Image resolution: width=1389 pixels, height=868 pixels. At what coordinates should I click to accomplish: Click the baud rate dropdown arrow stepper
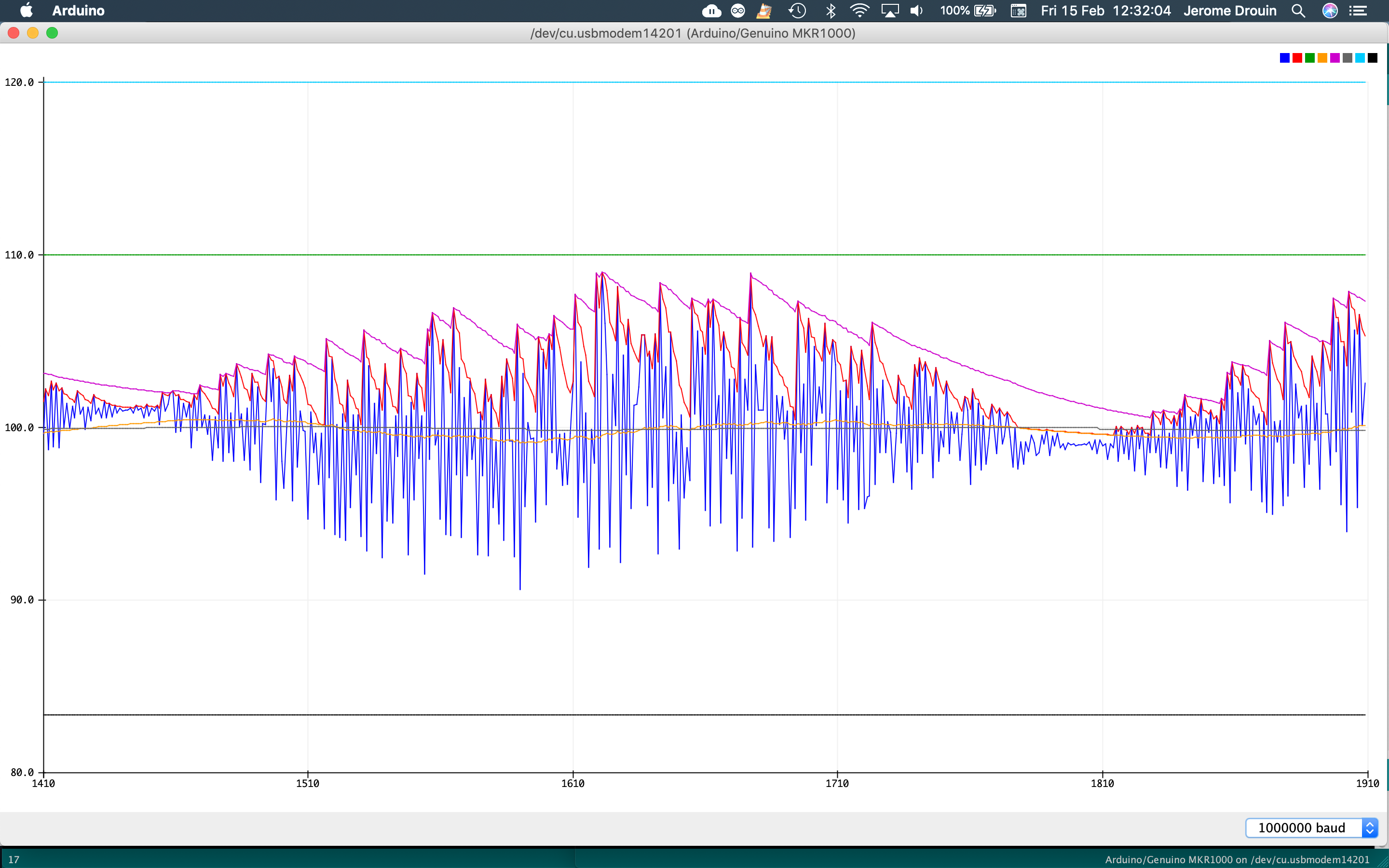pyautogui.click(x=1370, y=827)
